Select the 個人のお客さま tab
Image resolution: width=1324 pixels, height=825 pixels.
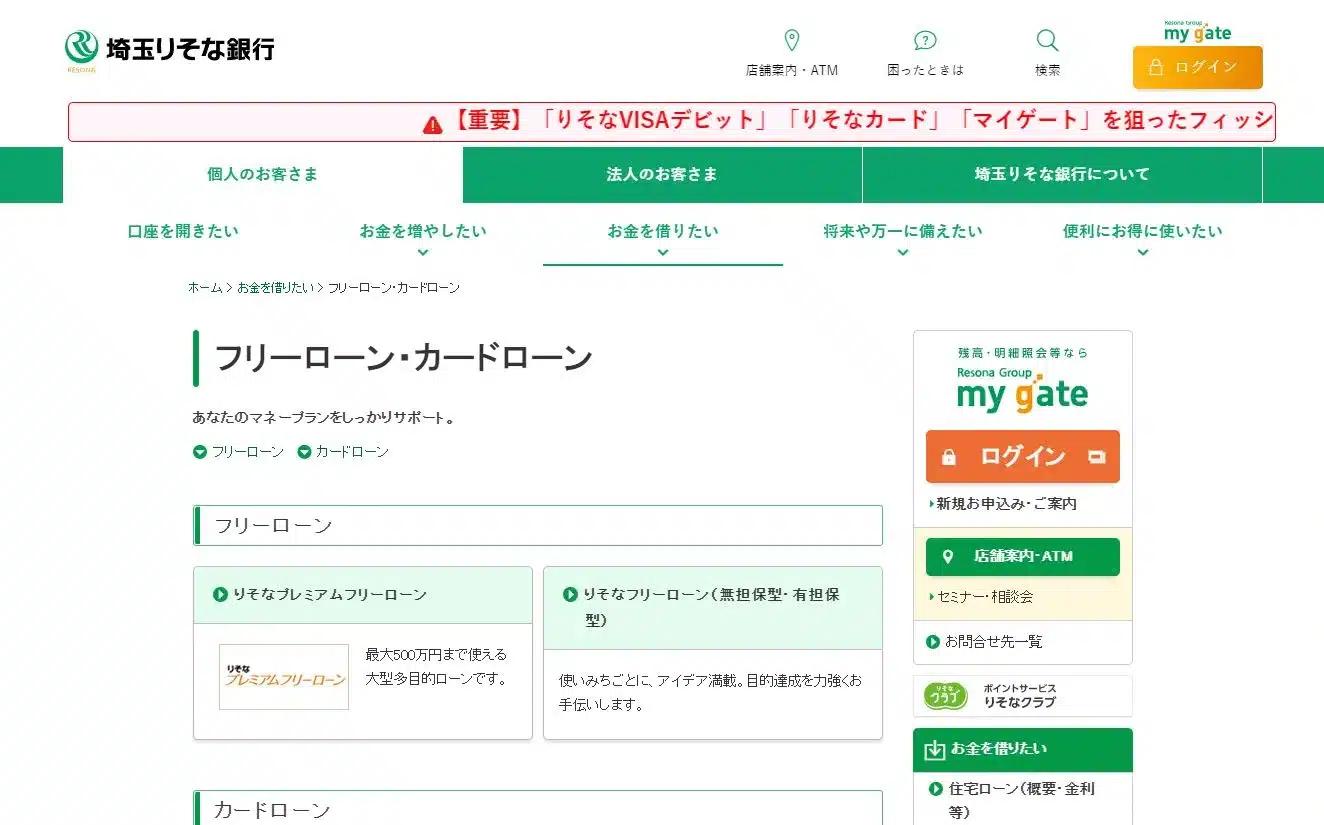263,174
